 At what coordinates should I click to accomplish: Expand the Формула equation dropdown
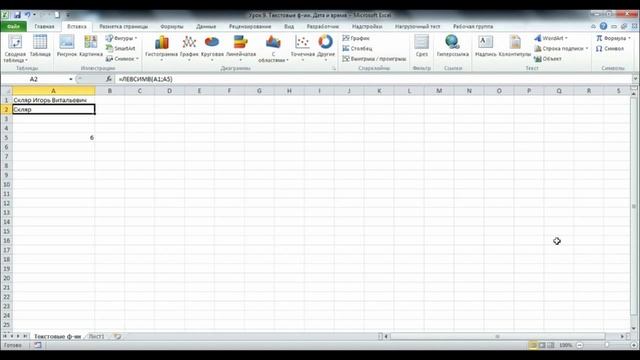(x=629, y=38)
